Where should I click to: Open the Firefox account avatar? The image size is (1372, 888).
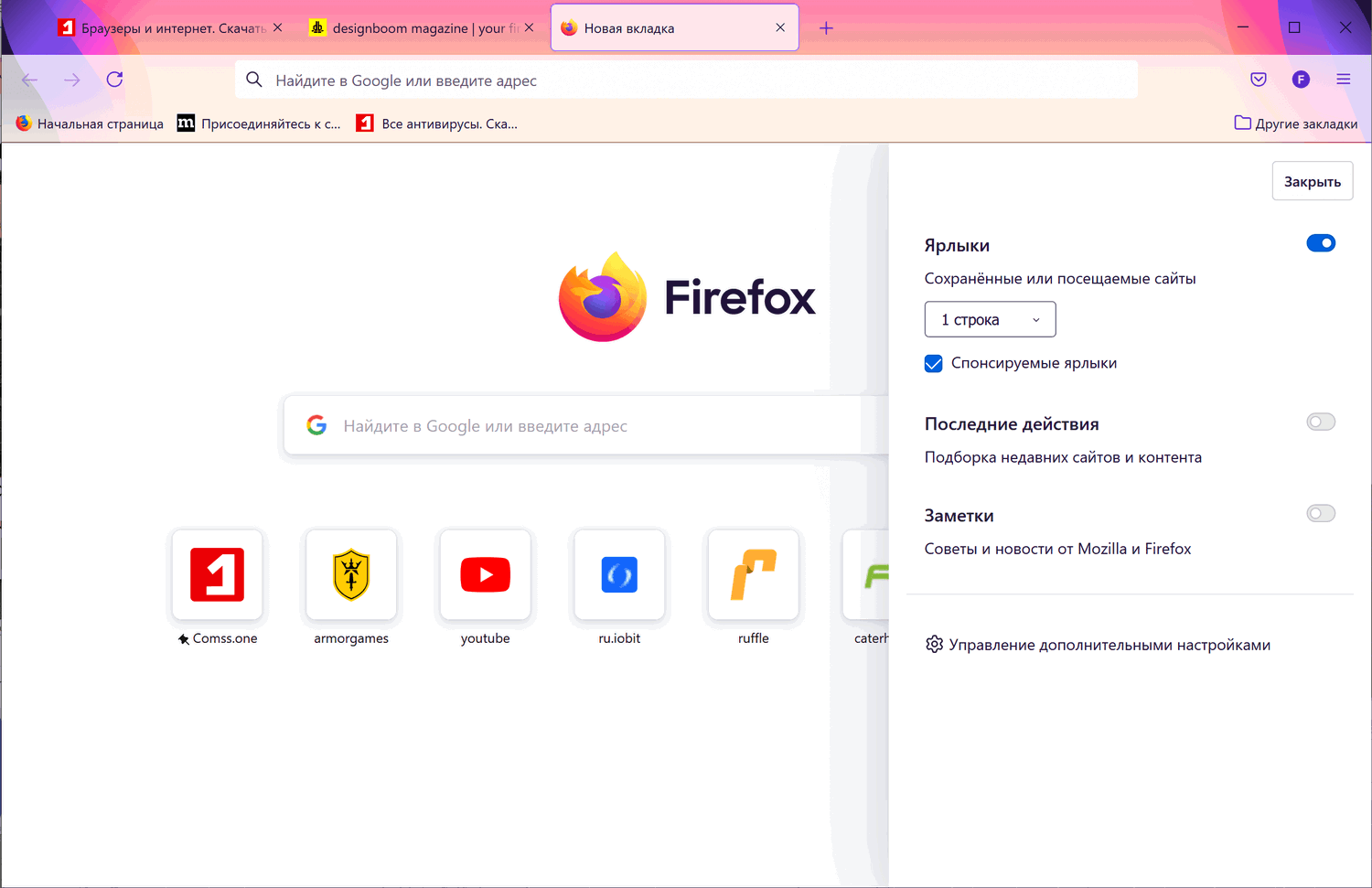click(1301, 80)
